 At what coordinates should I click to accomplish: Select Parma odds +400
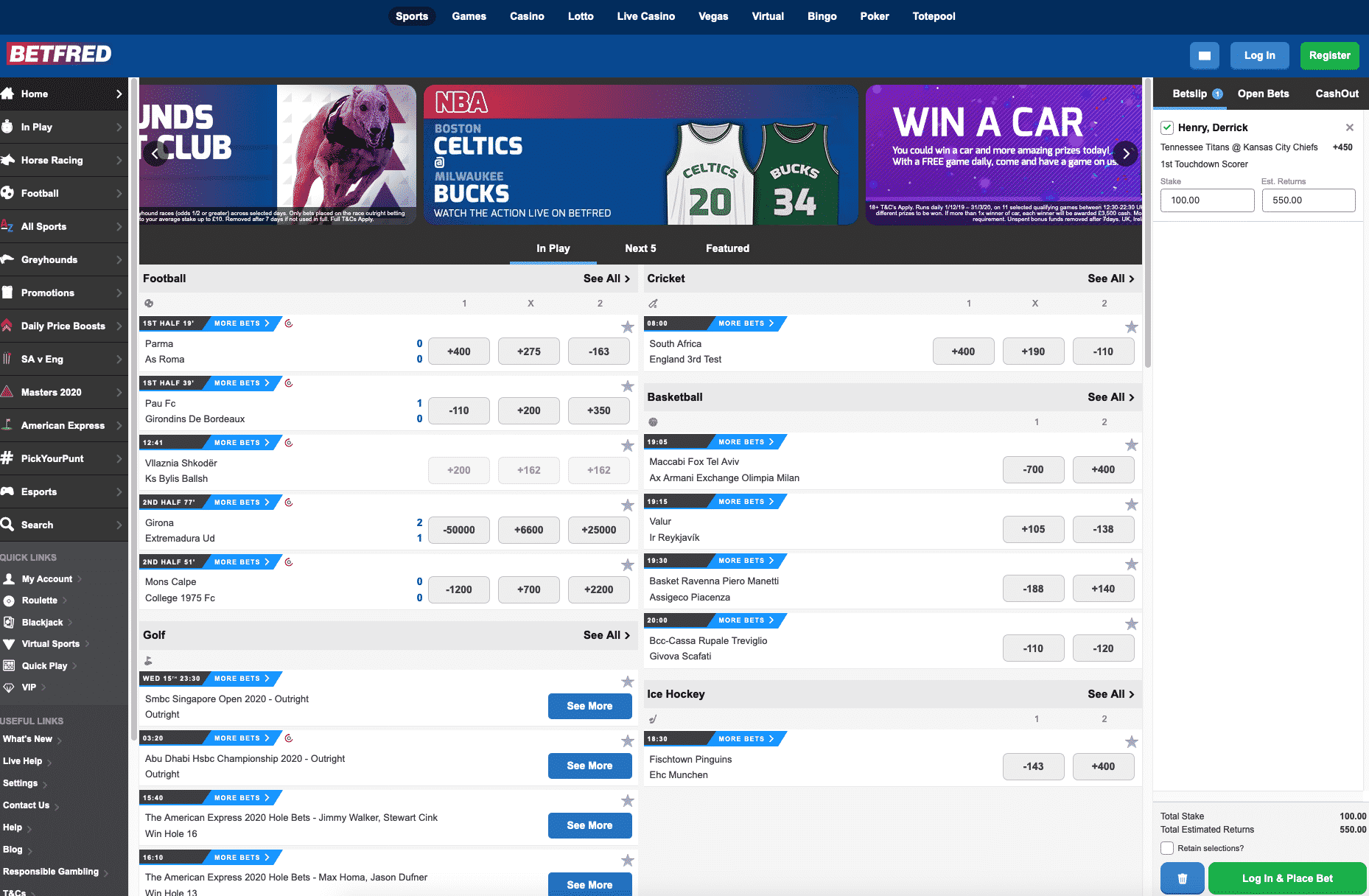click(459, 351)
